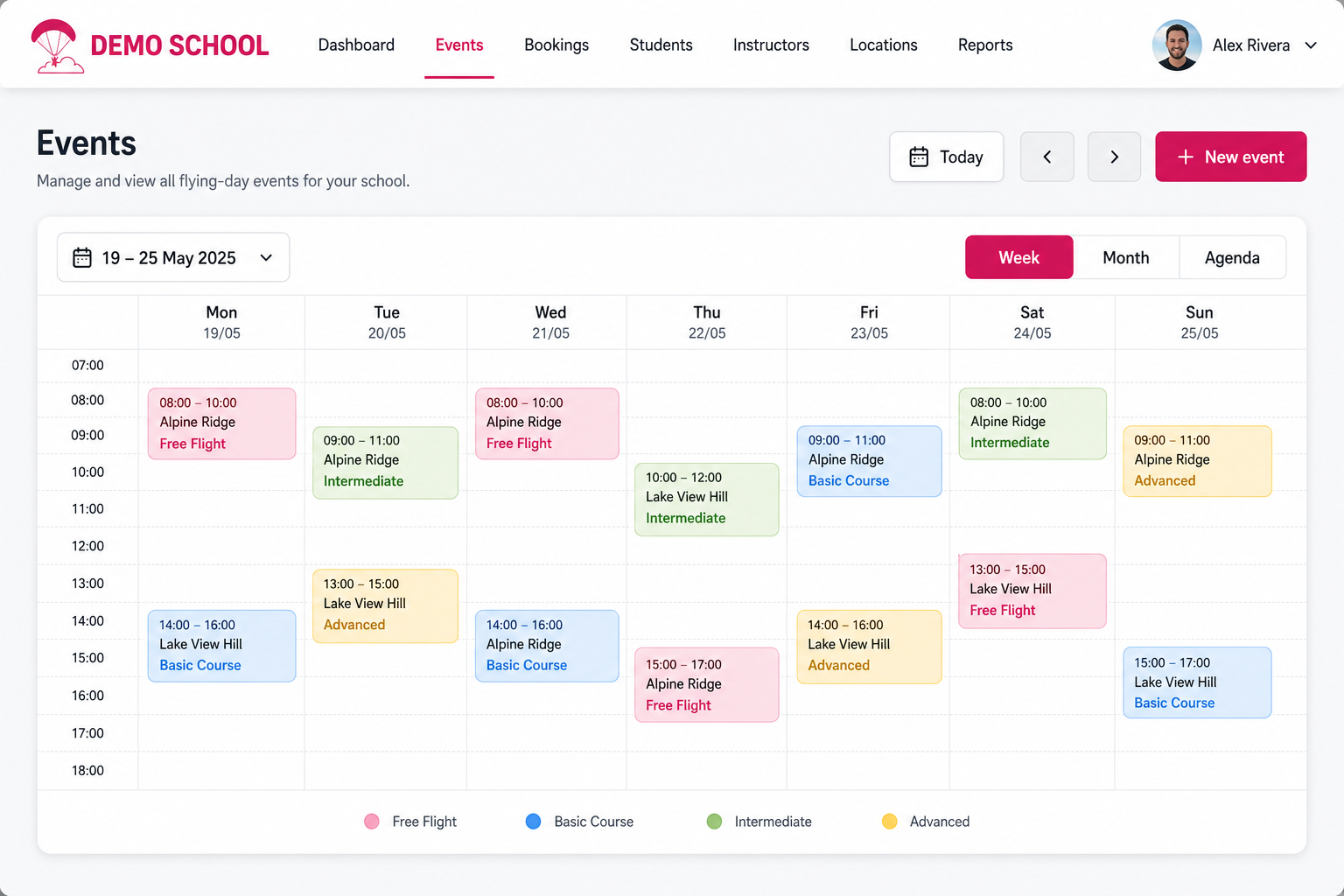This screenshot has height=896, width=1344.
Task: Open Alex Rivera profile avatar
Action: [x=1177, y=45]
